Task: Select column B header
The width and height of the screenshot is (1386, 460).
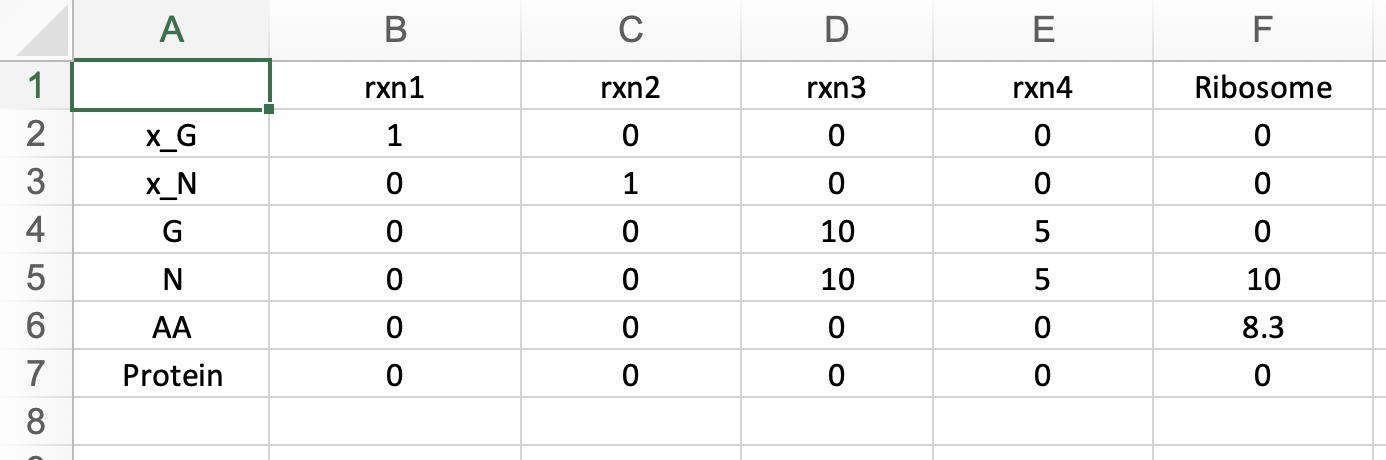Action: coord(395,30)
